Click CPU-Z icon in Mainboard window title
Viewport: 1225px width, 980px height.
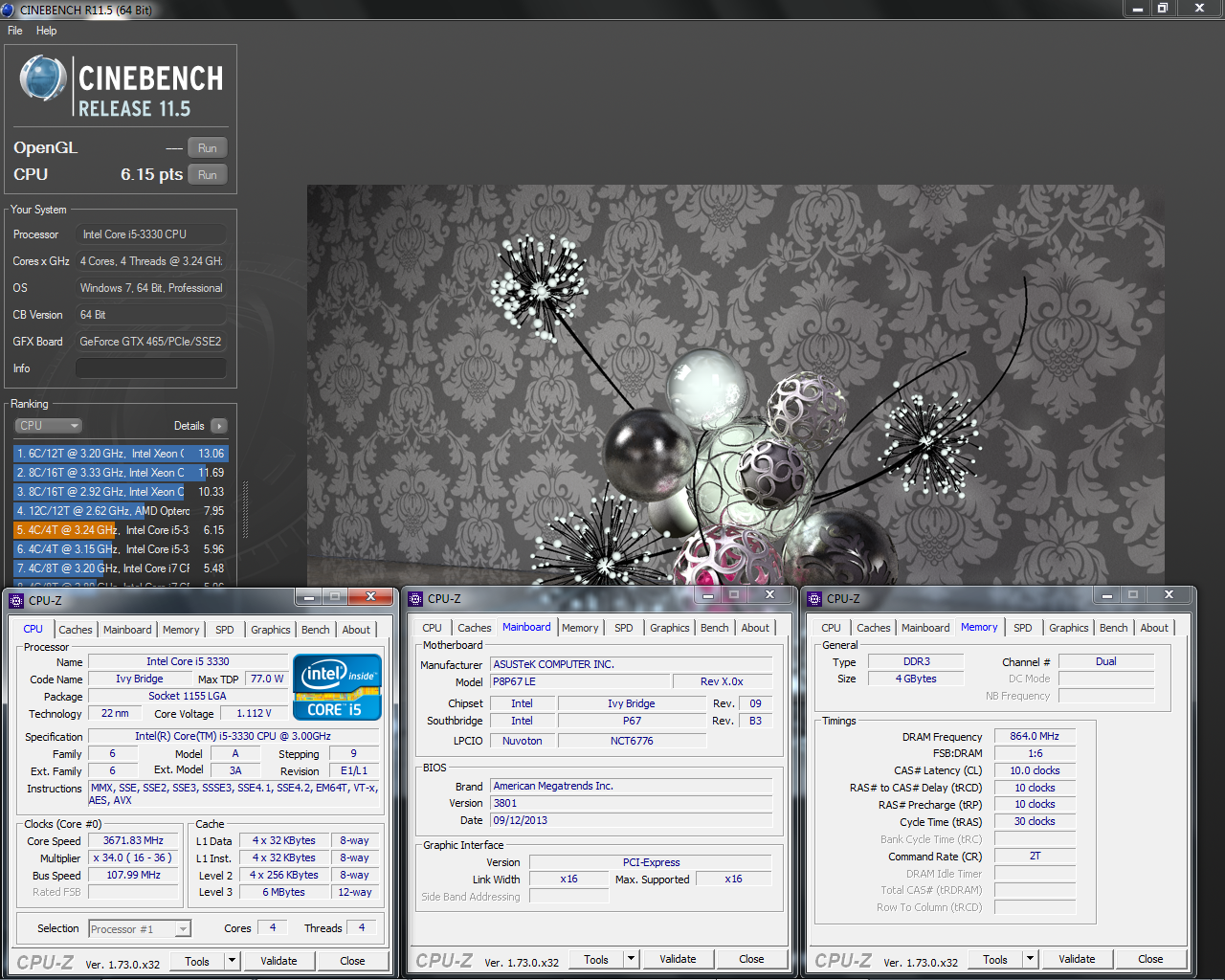tap(415, 599)
